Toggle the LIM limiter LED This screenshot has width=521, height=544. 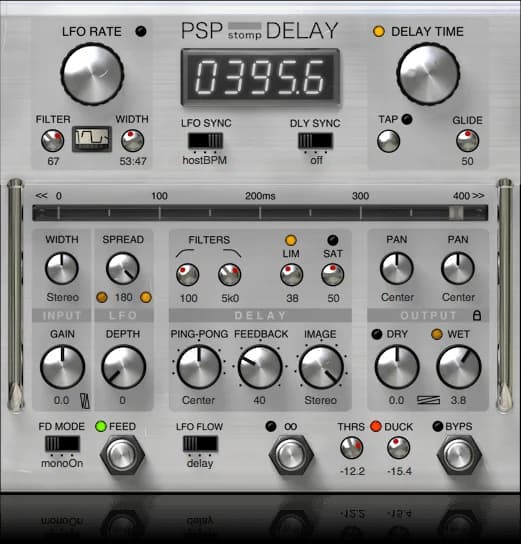(x=291, y=240)
